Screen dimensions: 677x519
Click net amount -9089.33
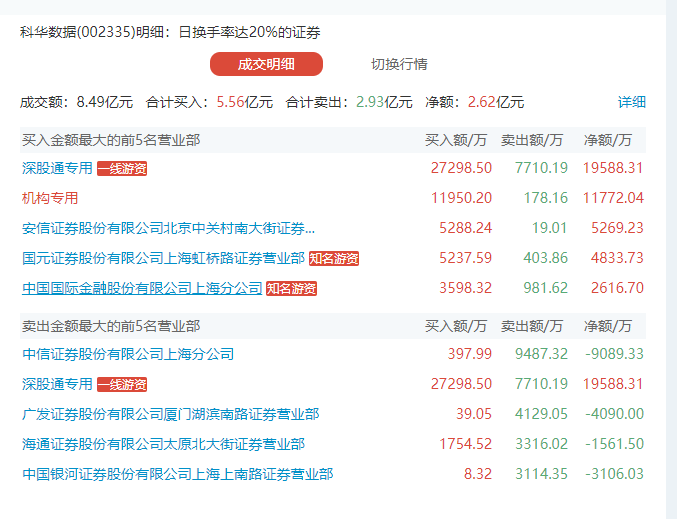(x=614, y=354)
